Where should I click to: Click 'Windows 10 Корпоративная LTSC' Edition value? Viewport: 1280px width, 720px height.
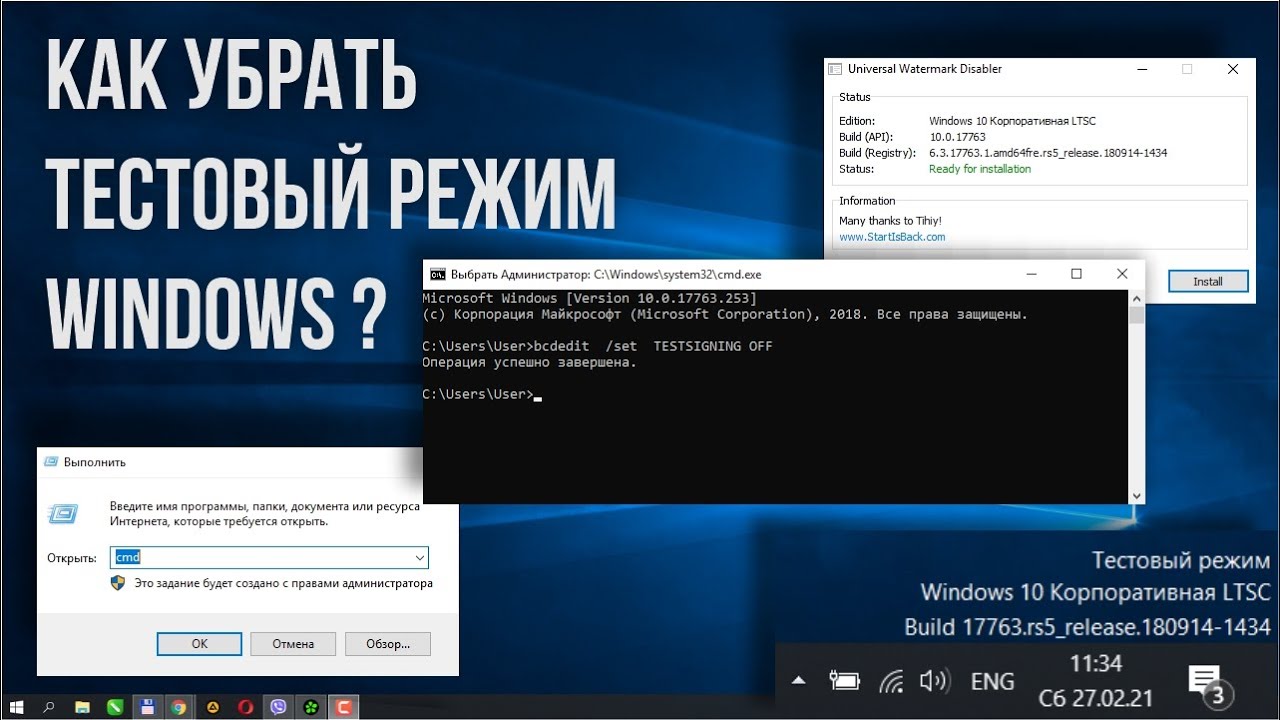pyautogui.click(x=1012, y=121)
